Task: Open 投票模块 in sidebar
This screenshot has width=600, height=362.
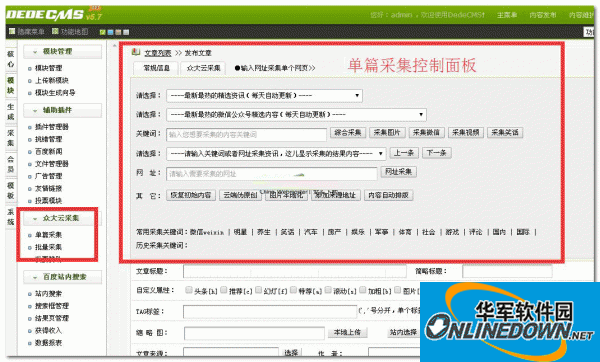Action: tap(49, 201)
